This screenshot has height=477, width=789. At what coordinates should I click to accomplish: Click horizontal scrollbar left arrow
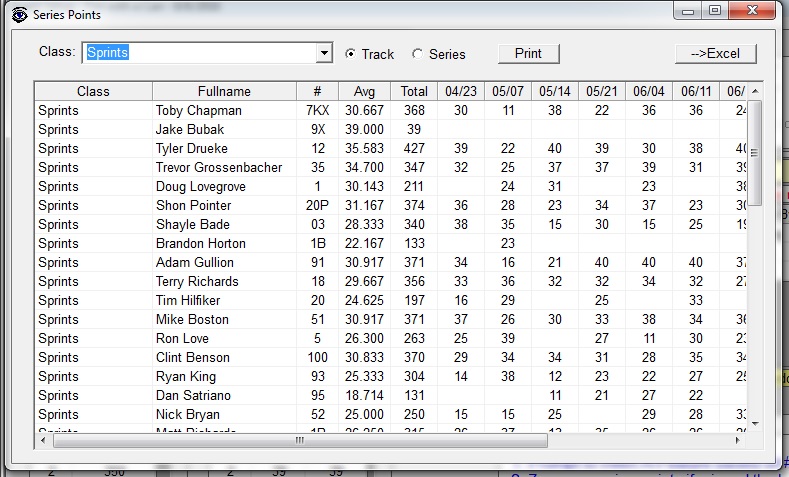[x=43, y=440]
